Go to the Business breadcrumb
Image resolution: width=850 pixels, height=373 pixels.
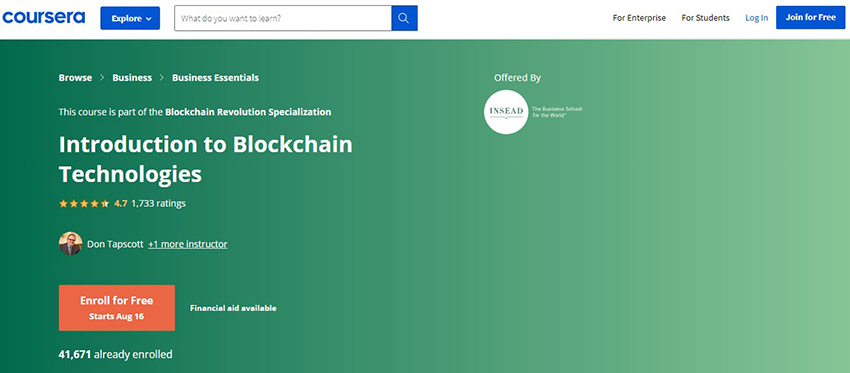pyautogui.click(x=132, y=78)
